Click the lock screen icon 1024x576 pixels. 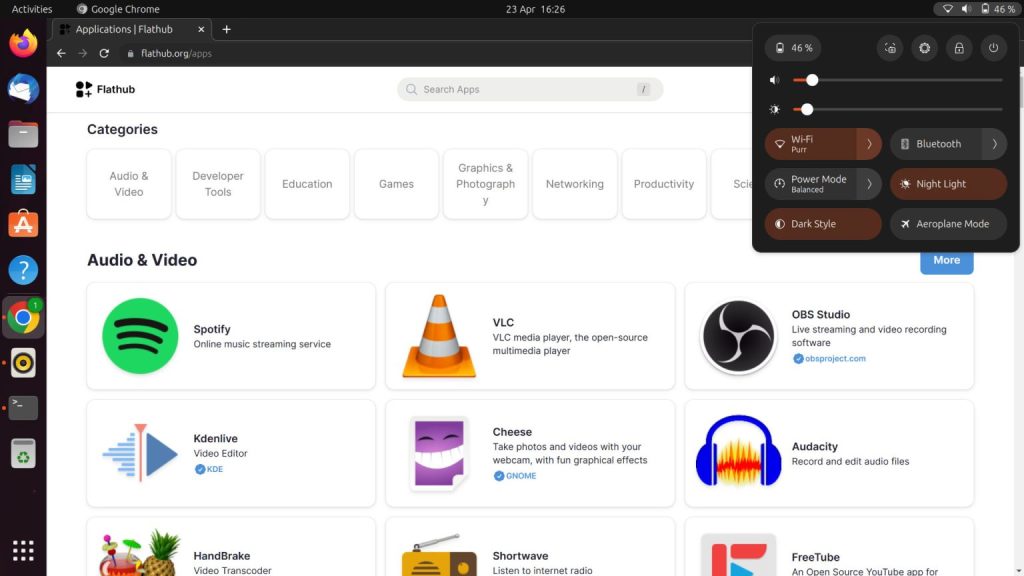(959, 48)
